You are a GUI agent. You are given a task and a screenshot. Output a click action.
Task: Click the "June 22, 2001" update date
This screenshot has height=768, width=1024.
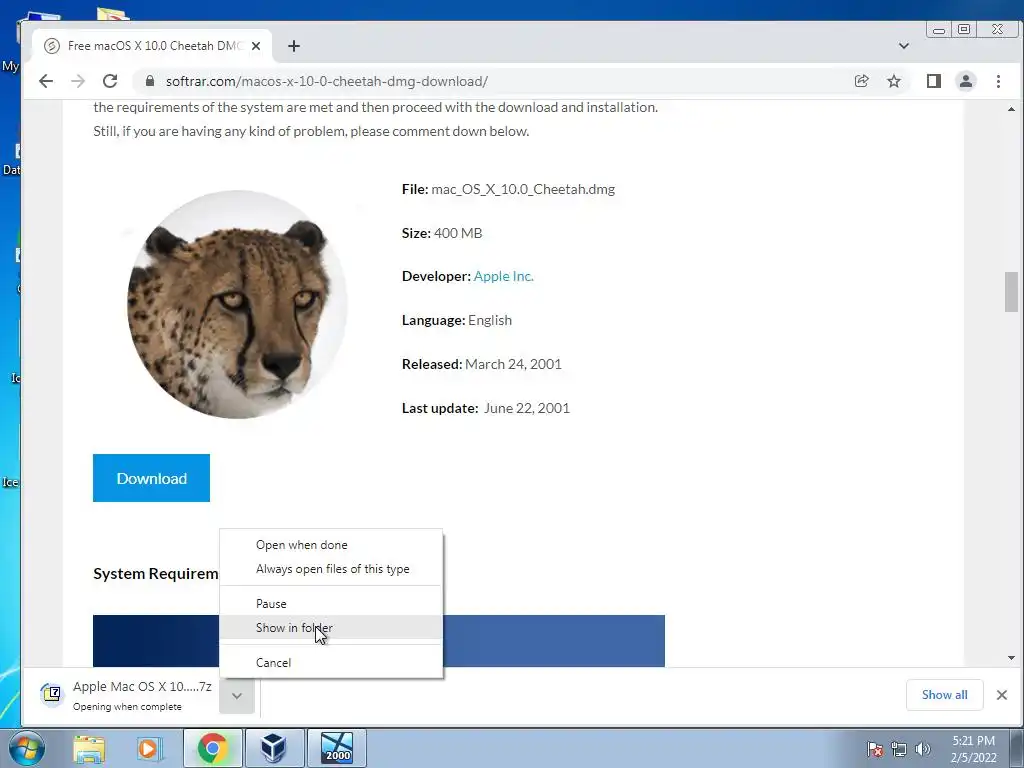[526, 408]
